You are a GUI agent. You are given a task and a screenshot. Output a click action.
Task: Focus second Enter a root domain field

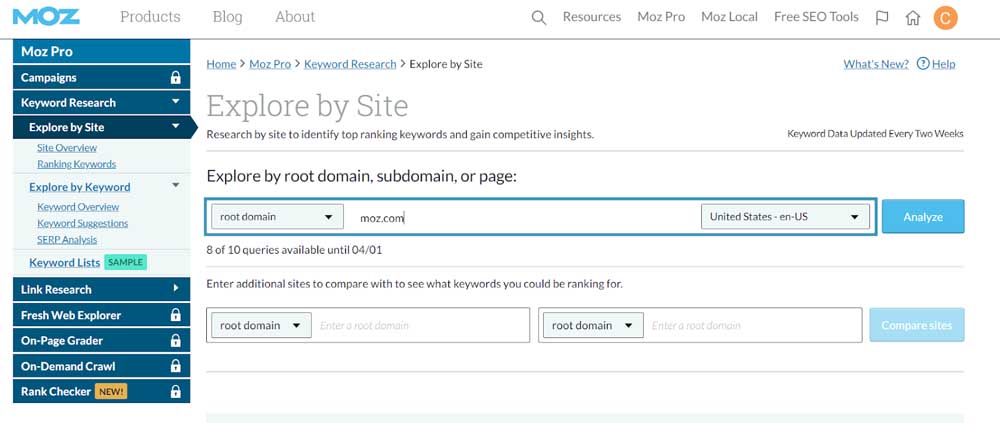point(753,325)
